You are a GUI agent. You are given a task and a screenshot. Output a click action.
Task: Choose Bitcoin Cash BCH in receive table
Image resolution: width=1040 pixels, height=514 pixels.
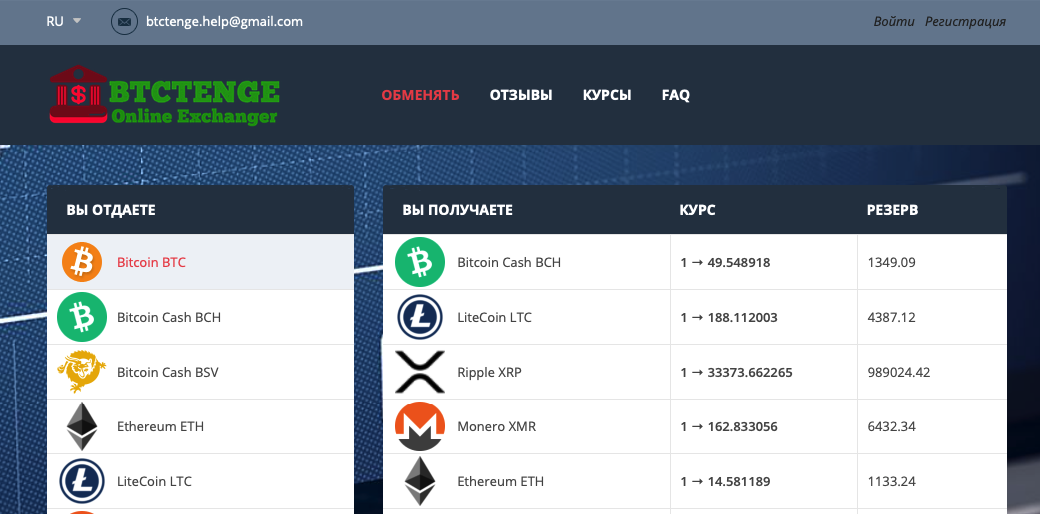pos(509,262)
